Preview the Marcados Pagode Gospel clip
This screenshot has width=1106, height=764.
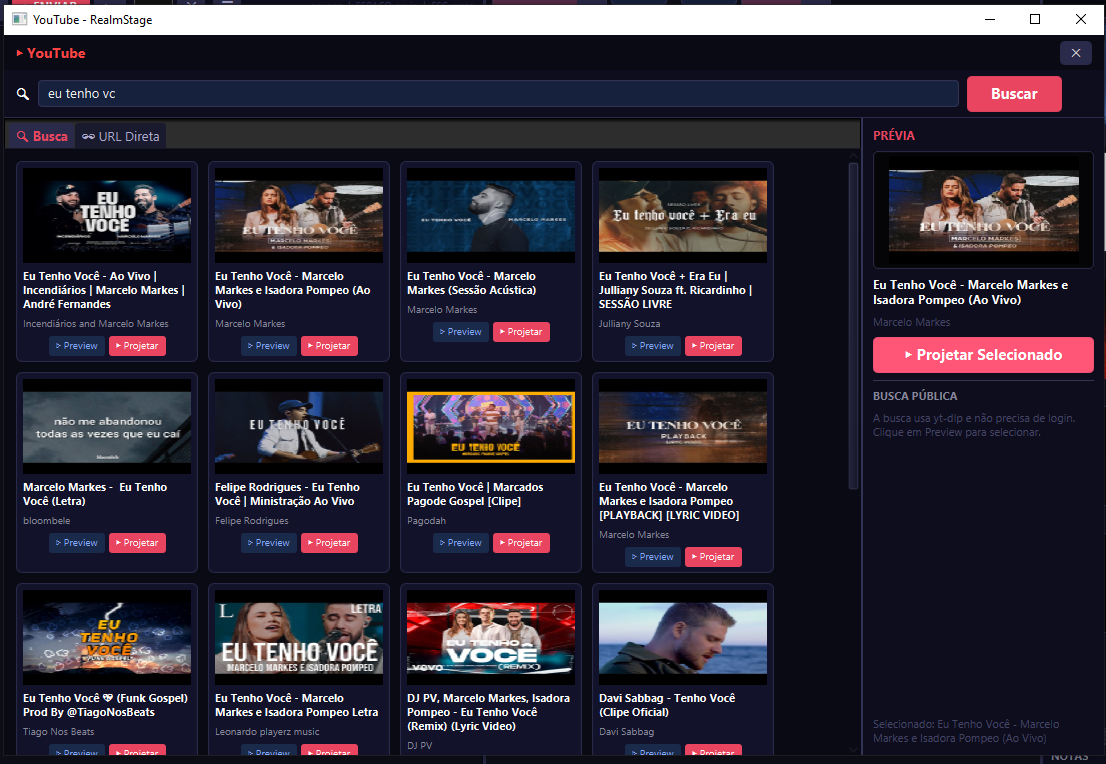[x=461, y=542]
